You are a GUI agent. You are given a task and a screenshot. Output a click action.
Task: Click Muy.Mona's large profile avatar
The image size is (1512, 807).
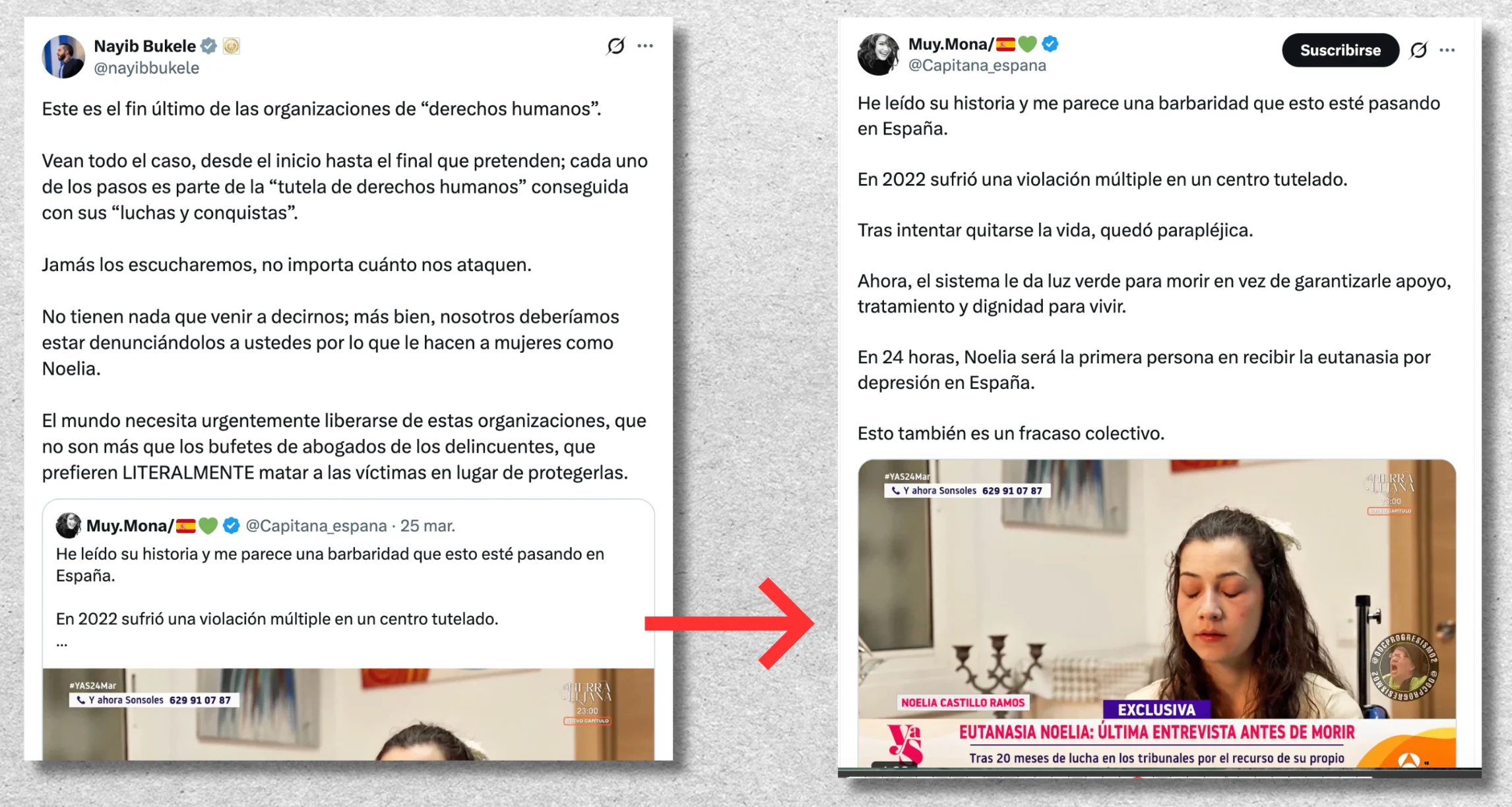878,54
